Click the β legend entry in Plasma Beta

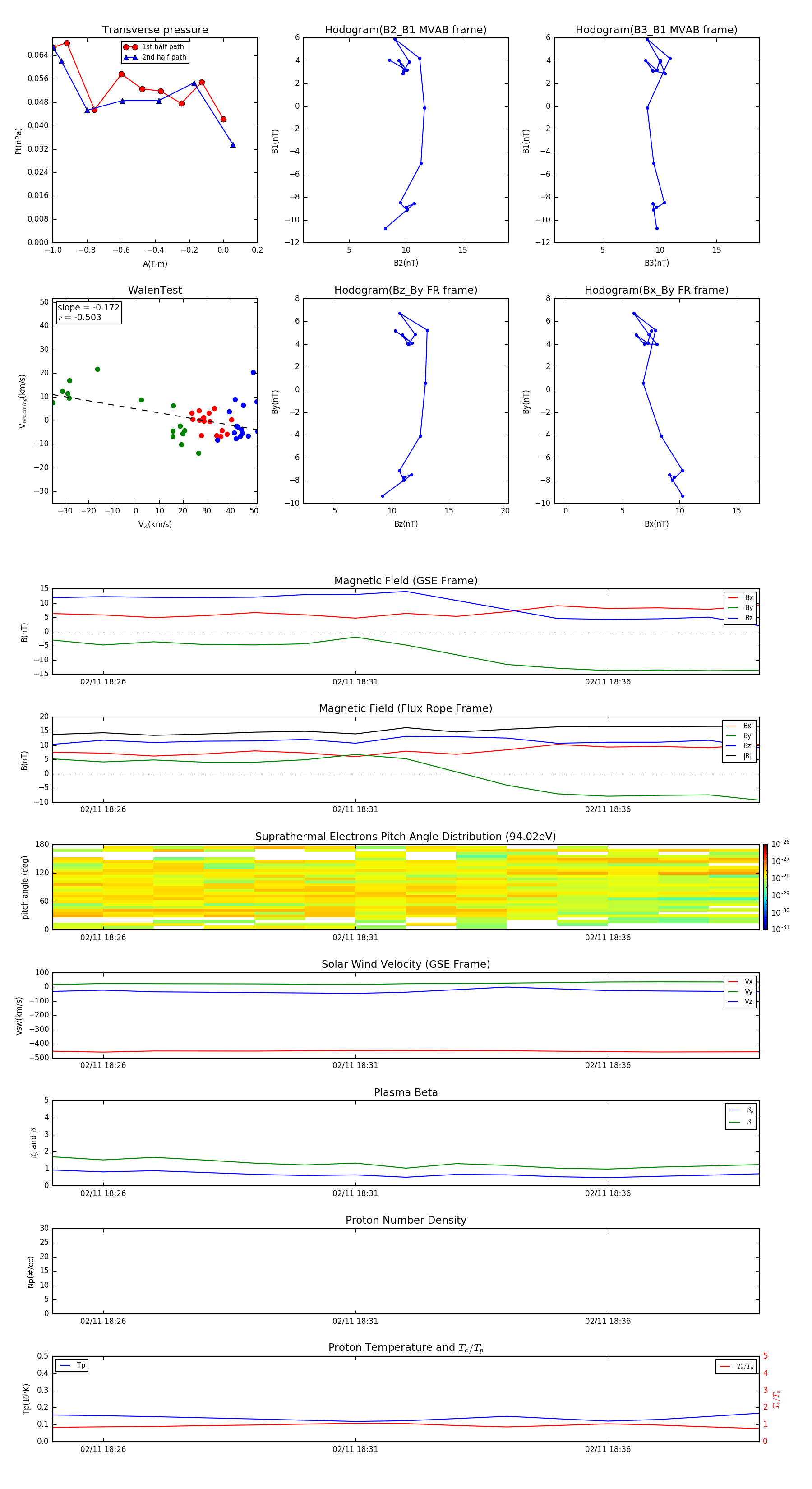(x=741, y=1122)
